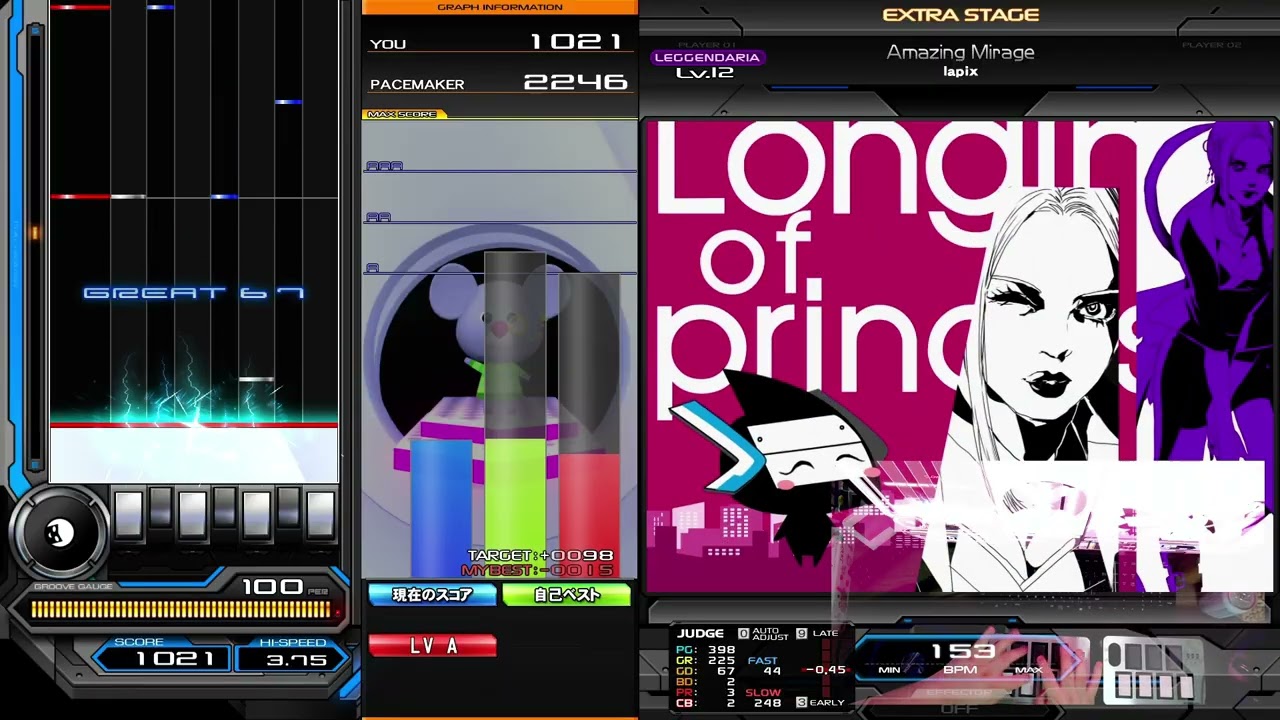Viewport: 1280px width, 720px height.
Task: Click the -0.45 timing offset value
Action: tap(825, 670)
